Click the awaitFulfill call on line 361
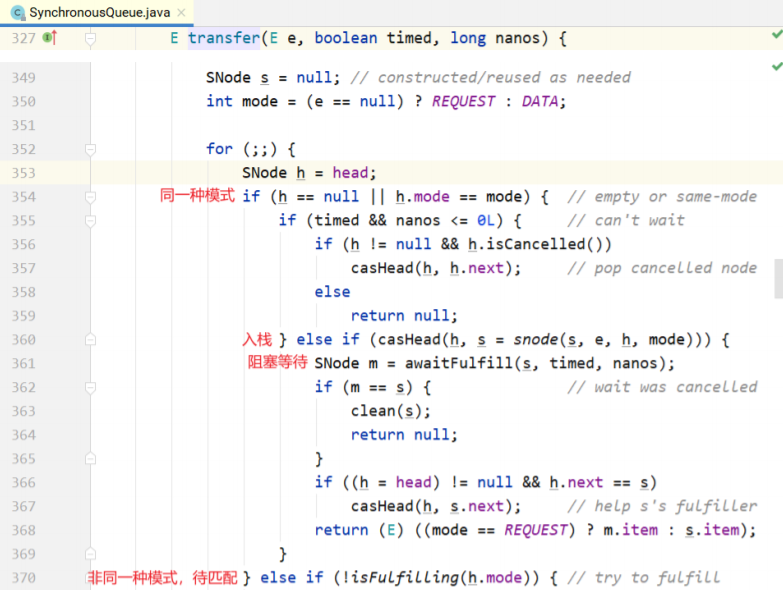 (459, 363)
